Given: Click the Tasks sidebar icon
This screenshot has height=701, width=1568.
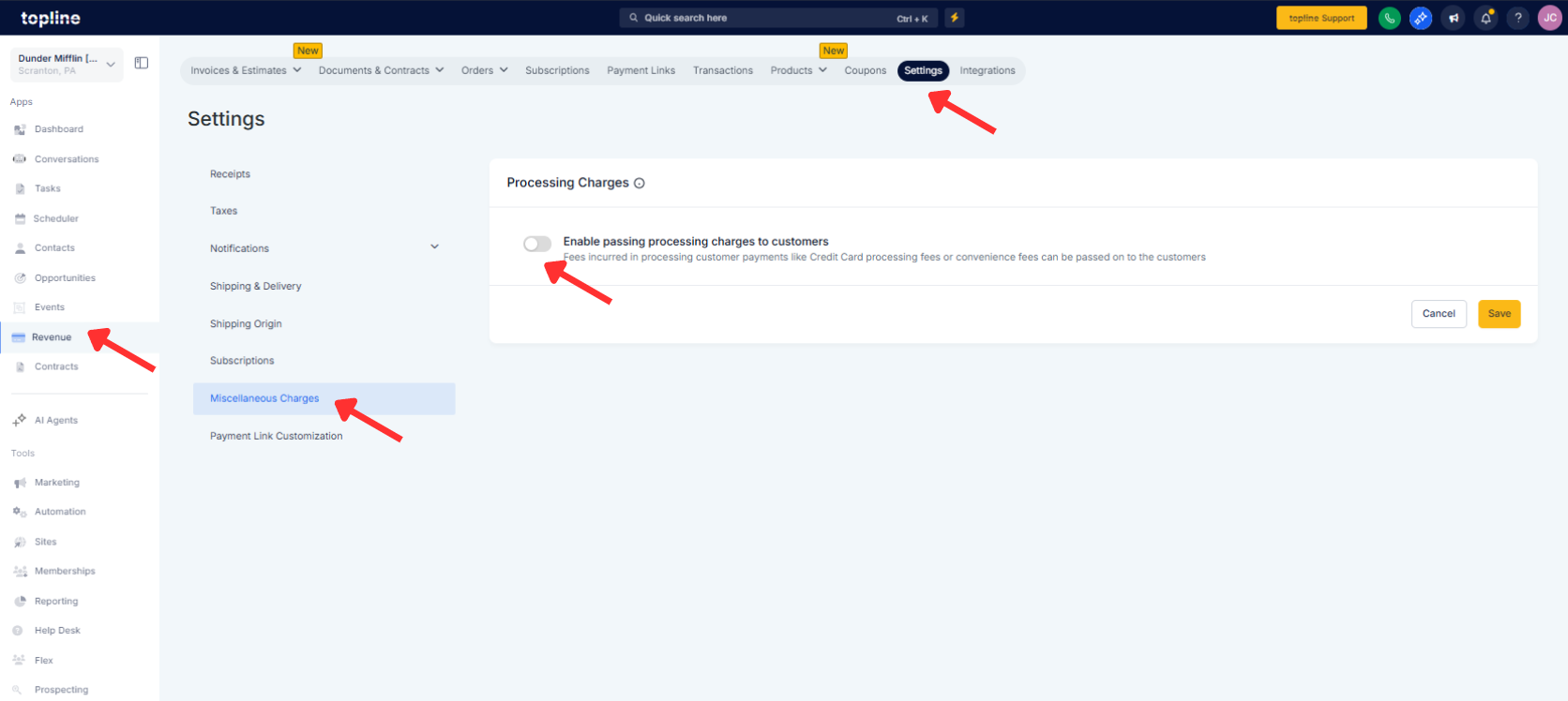Looking at the screenshot, I should (x=20, y=188).
